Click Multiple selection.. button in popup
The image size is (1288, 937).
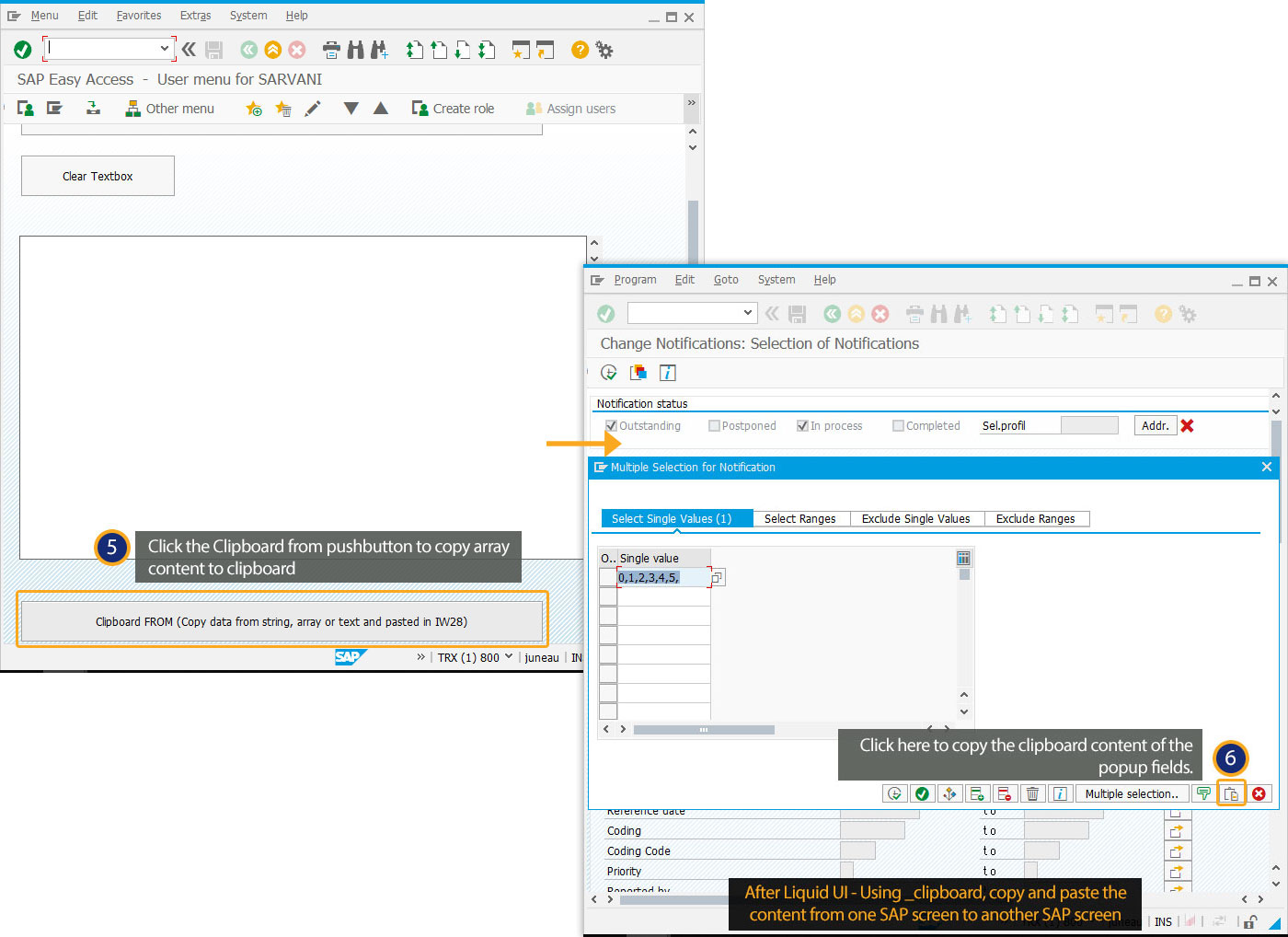click(x=1132, y=793)
